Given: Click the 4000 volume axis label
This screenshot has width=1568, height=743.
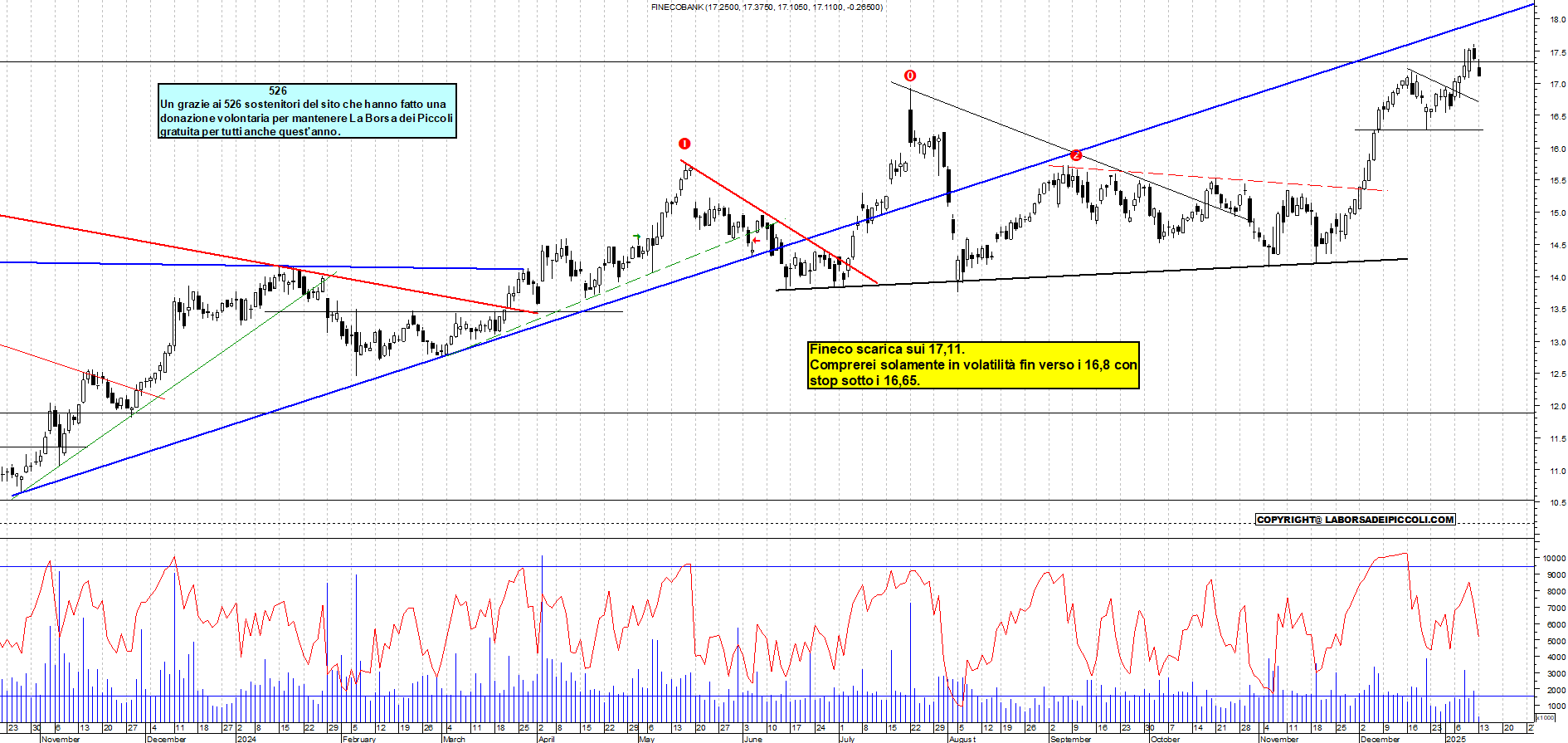Looking at the screenshot, I should point(1556,657).
